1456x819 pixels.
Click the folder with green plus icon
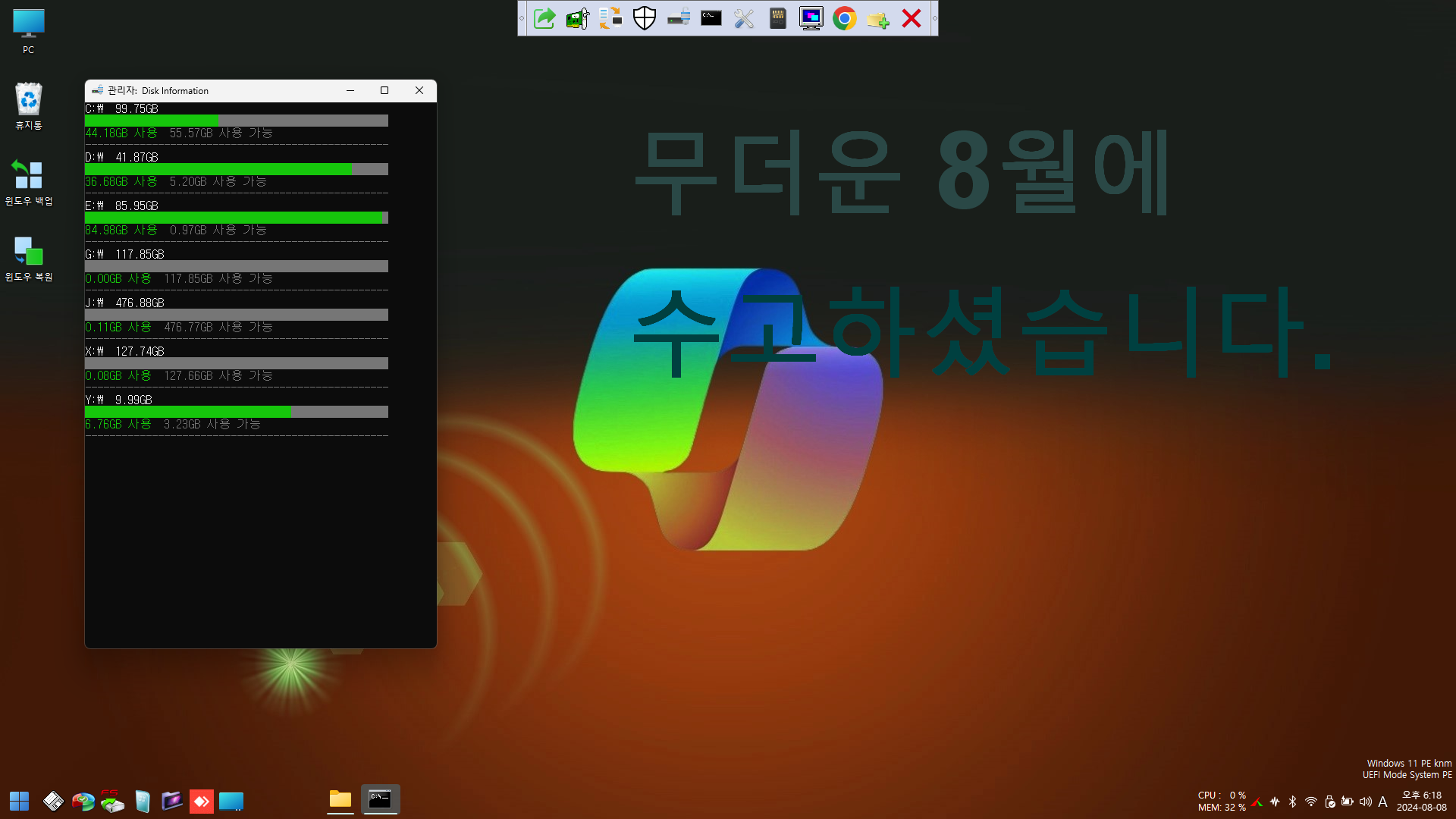pyautogui.click(x=878, y=18)
